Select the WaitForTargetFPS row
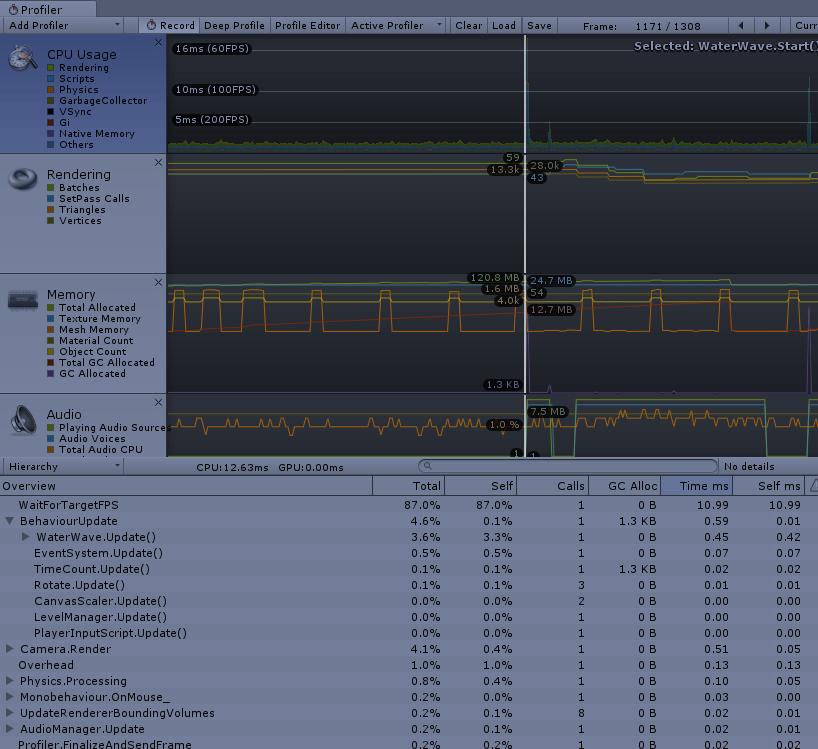The image size is (818, 749). 409,505
